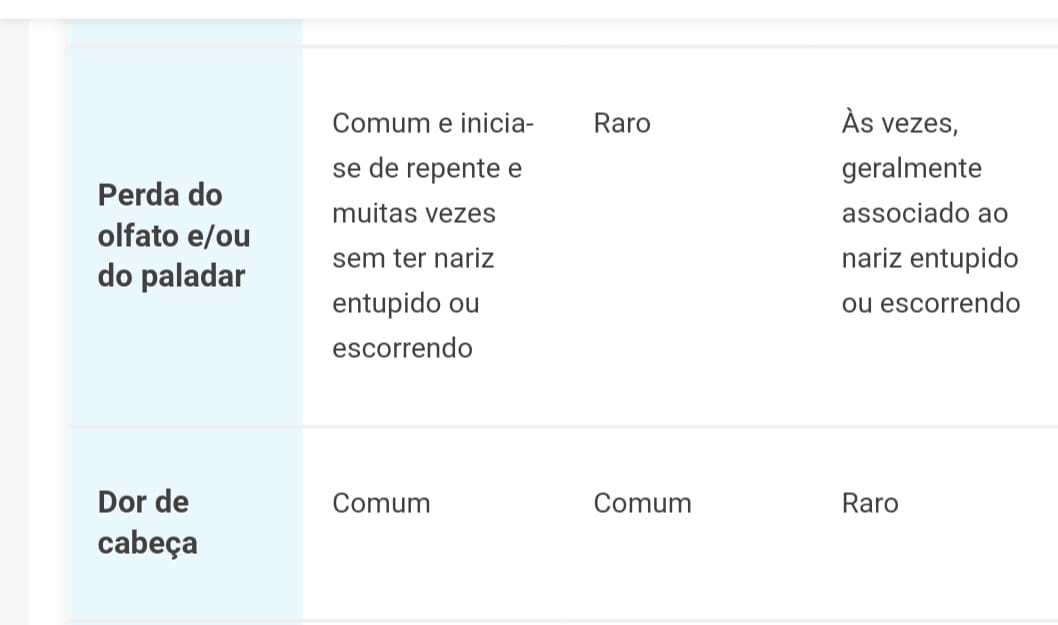Click the "muitas vezes" text line
1058x625 pixels.
[x=414, y=213]
